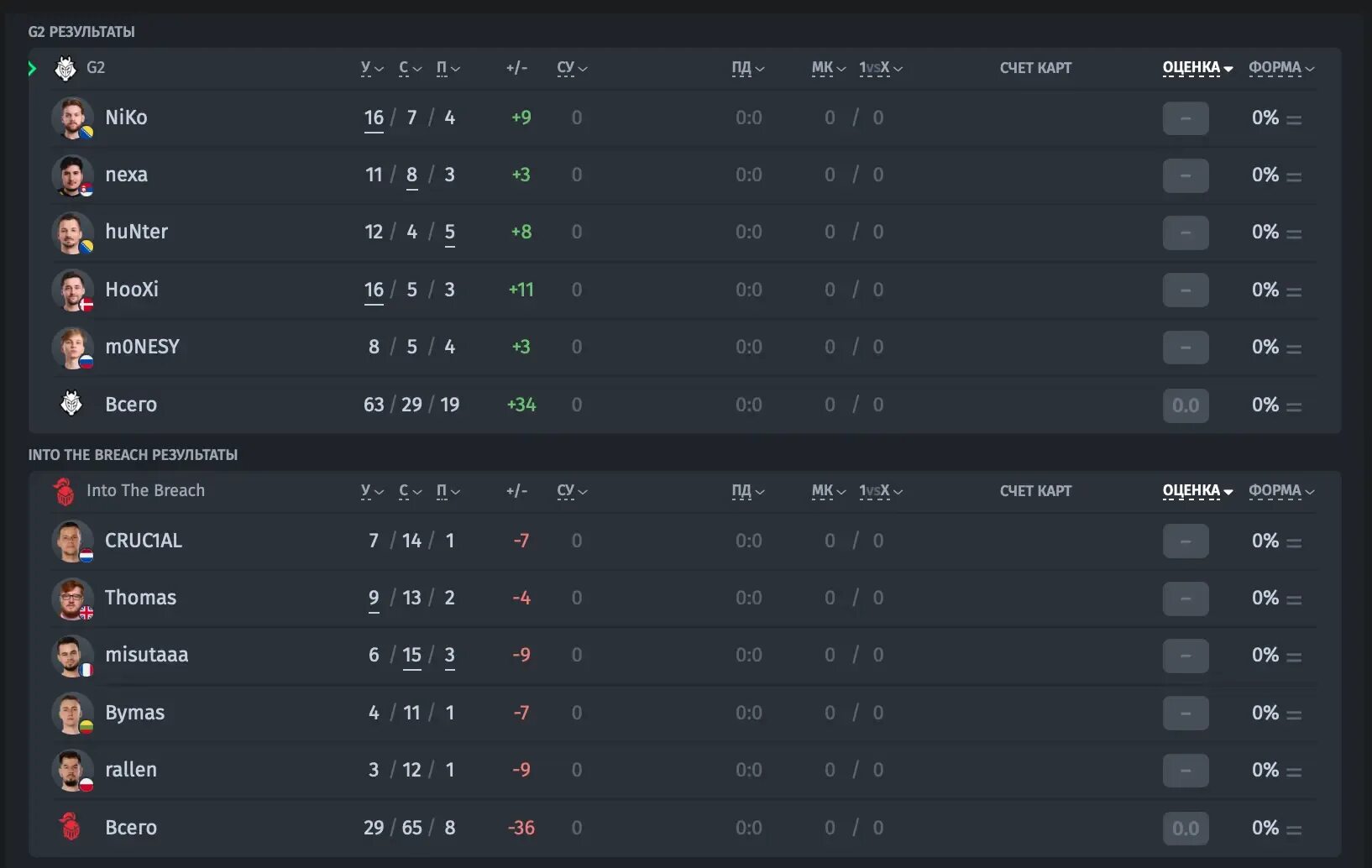The width and height of the screenshot is (1372, 868).
Task: Click CRUC1AL's player avatar
Action: pos(72,541)
